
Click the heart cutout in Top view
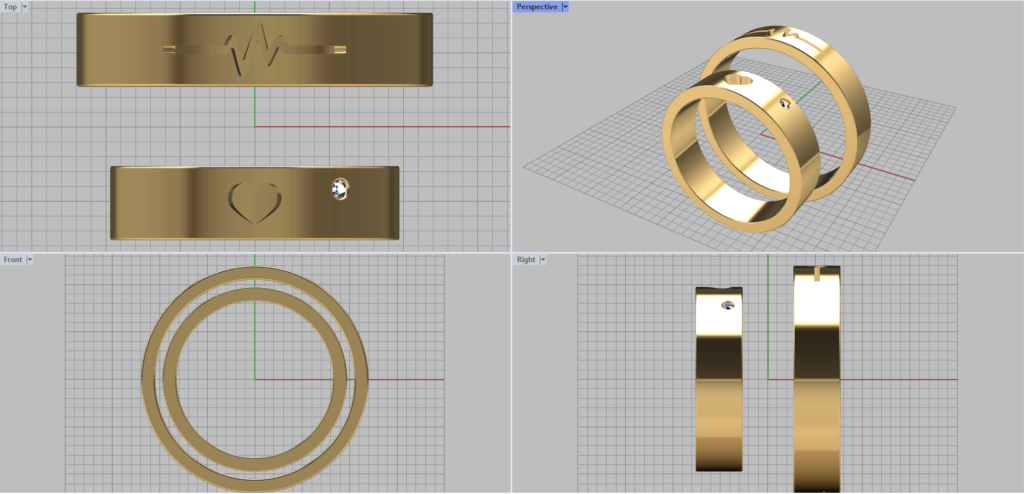[x=255, y=200]
